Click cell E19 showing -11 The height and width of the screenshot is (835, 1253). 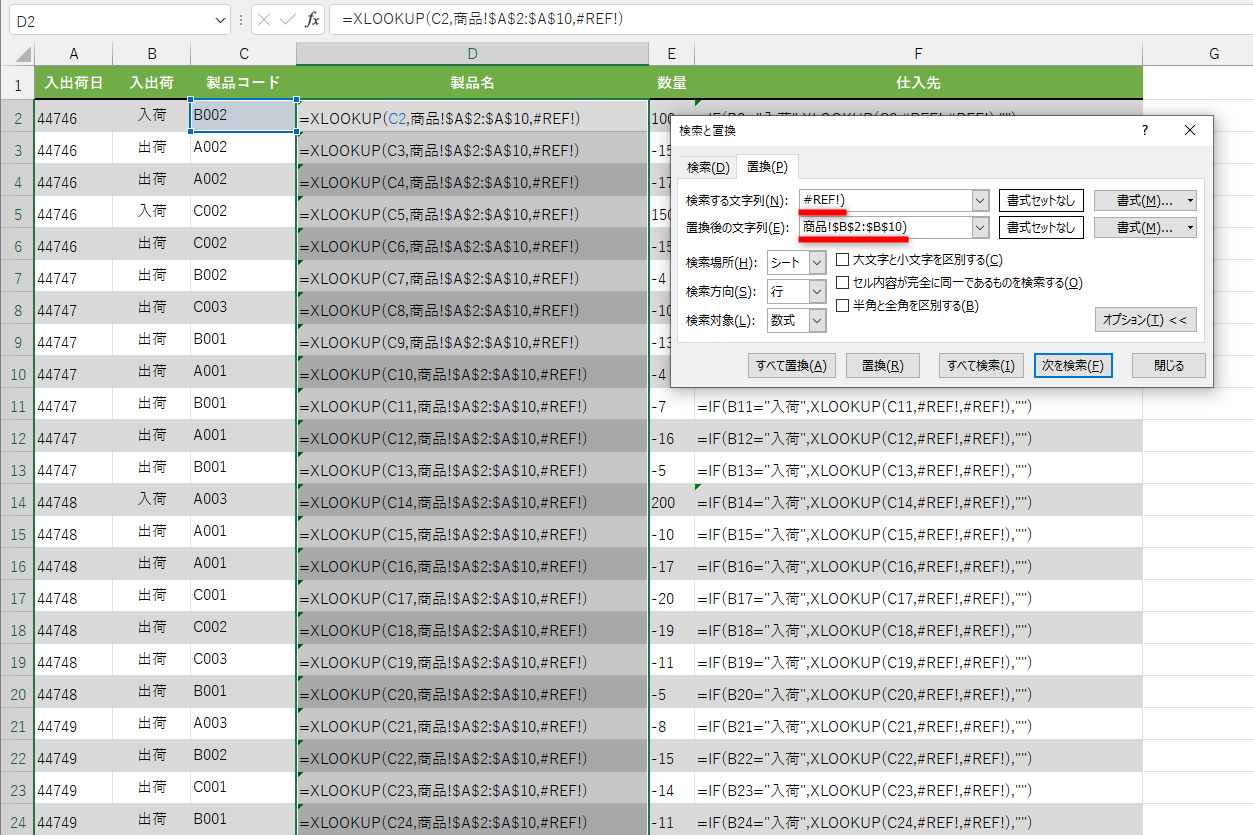671,662
